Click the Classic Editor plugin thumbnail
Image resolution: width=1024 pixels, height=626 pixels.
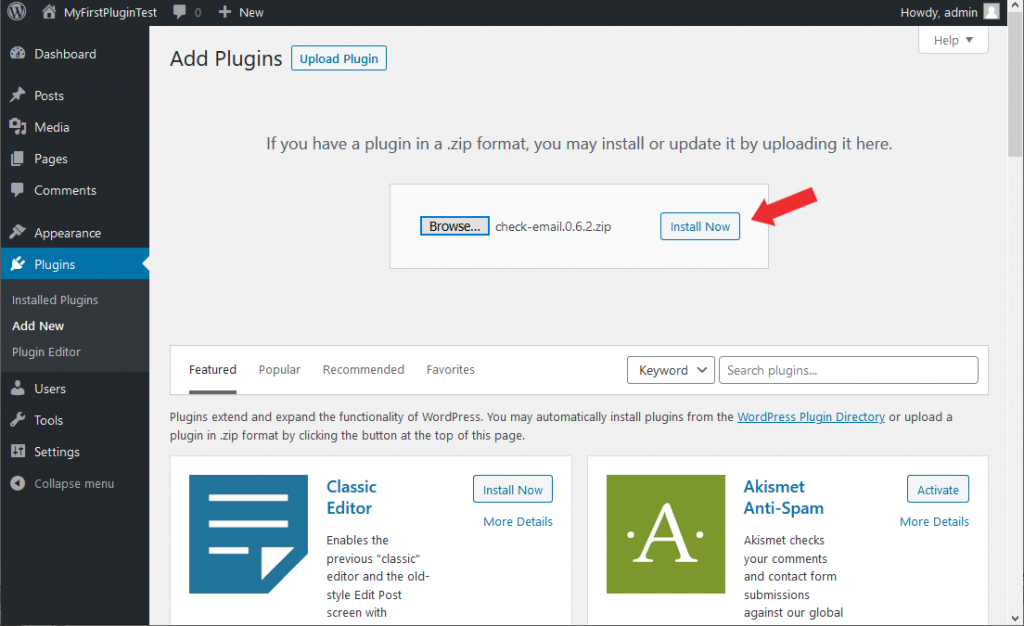coord(248,534)
